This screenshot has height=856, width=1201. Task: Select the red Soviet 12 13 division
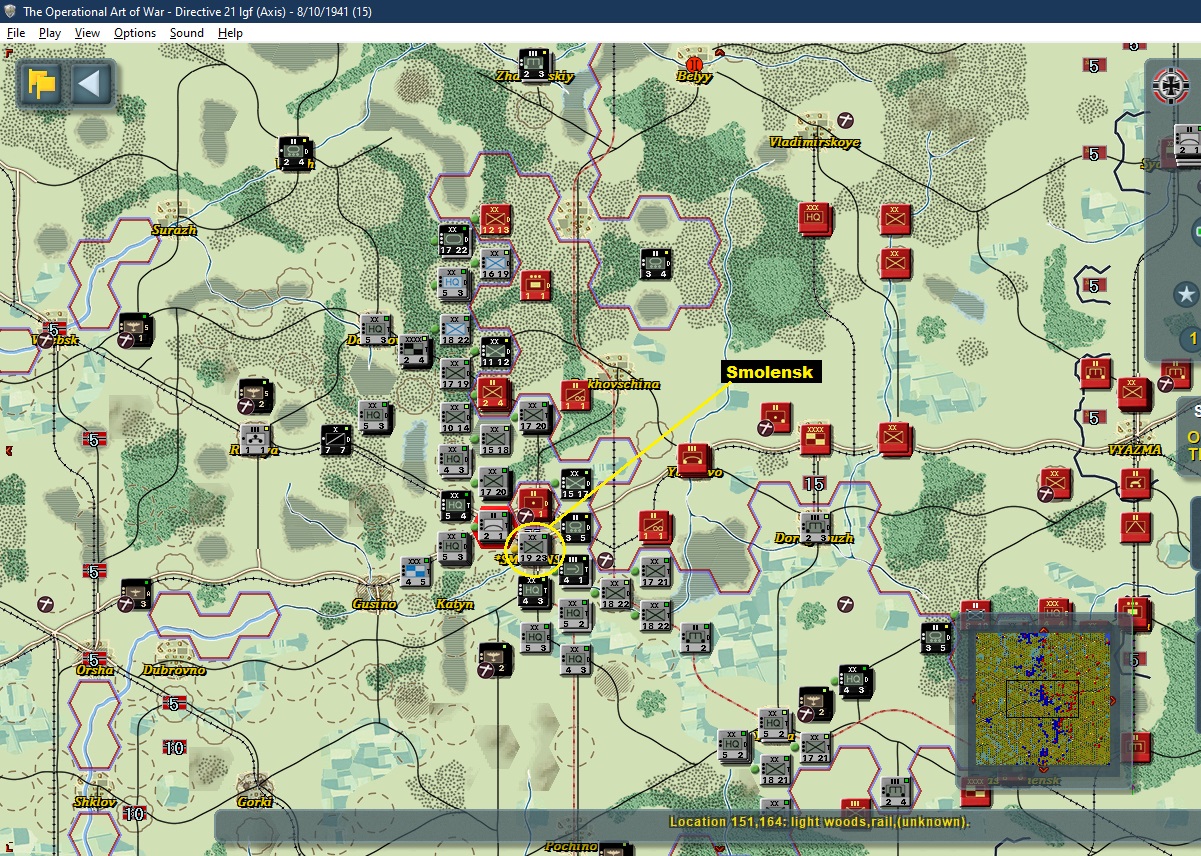(x=496, y=221)
